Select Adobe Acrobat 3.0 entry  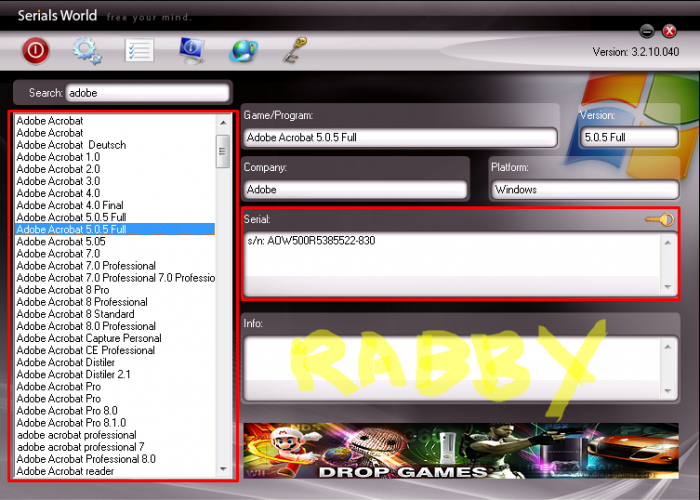click(115, 181)
